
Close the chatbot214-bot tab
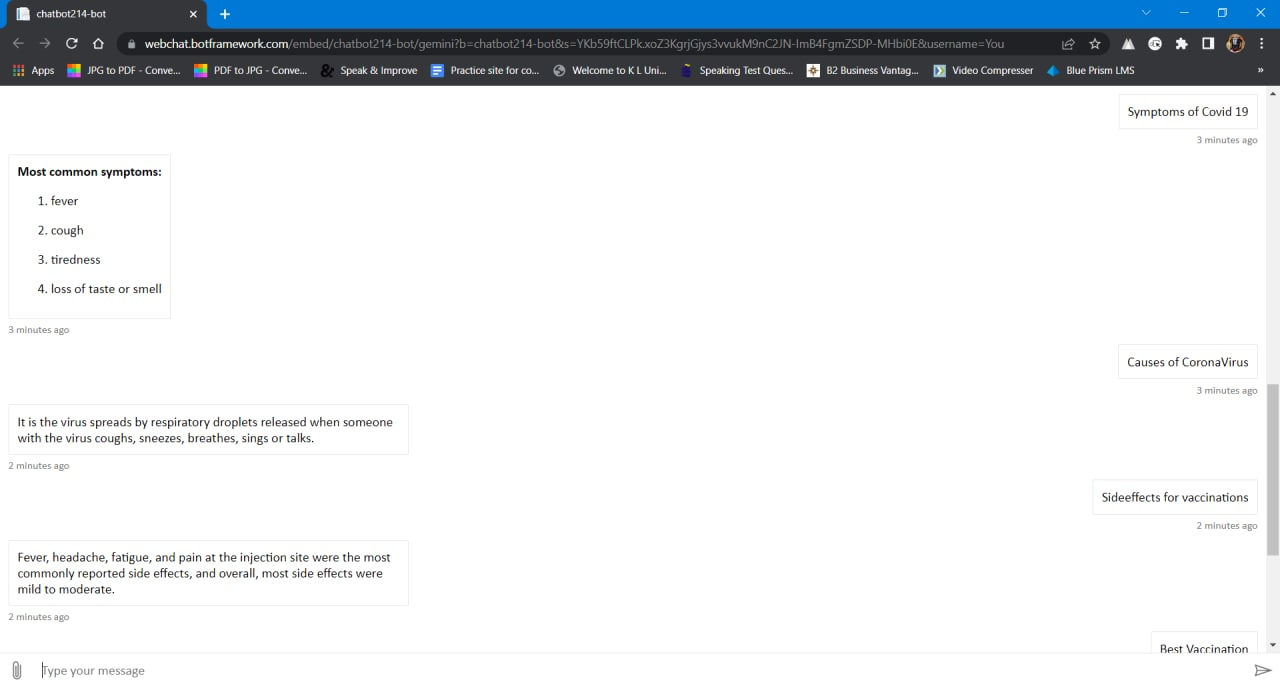point(193,14)
